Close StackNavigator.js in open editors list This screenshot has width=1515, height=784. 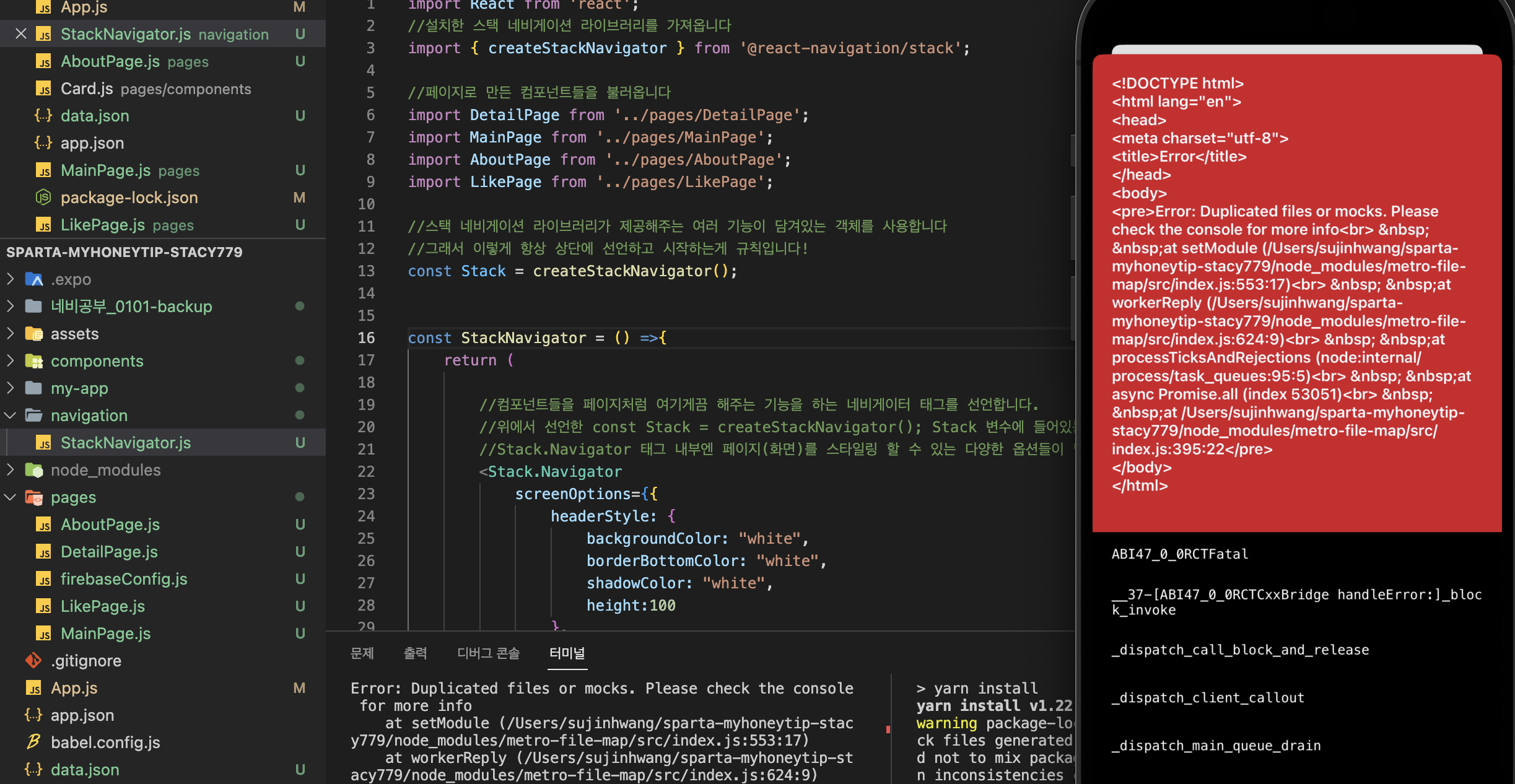pyautogui.click(x=21, y=34)
